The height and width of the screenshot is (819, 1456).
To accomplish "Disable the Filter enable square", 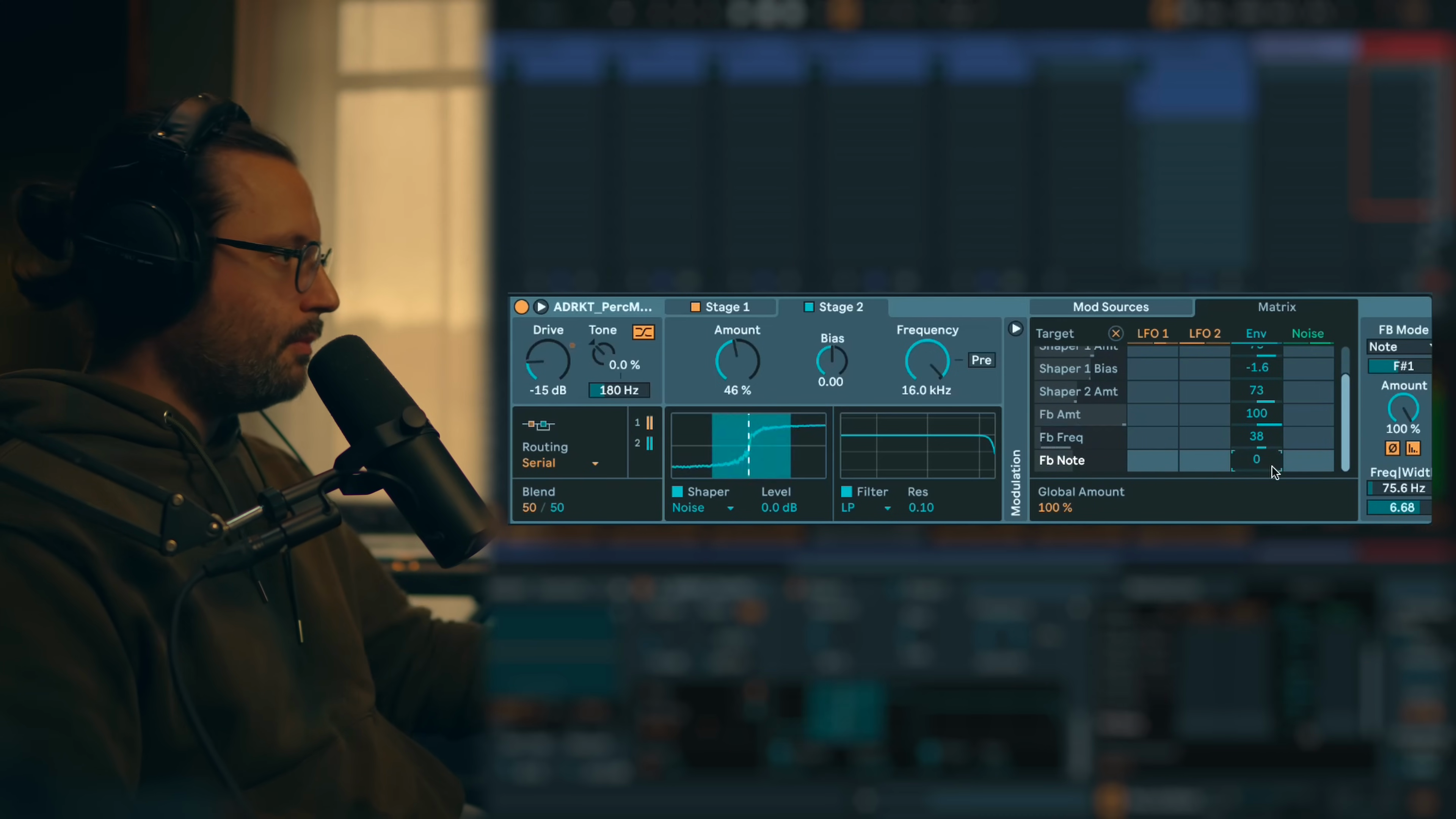I will click(846, 492).
